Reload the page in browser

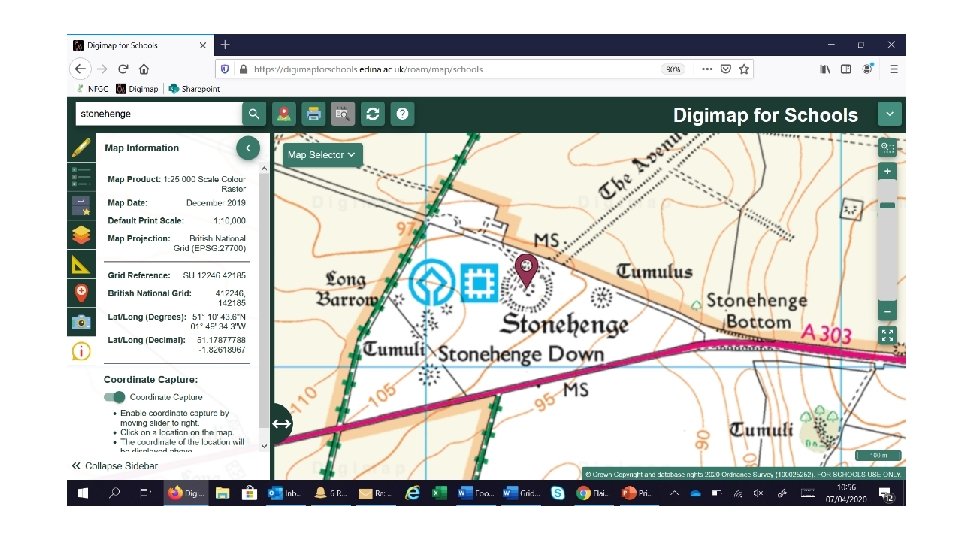123,69
